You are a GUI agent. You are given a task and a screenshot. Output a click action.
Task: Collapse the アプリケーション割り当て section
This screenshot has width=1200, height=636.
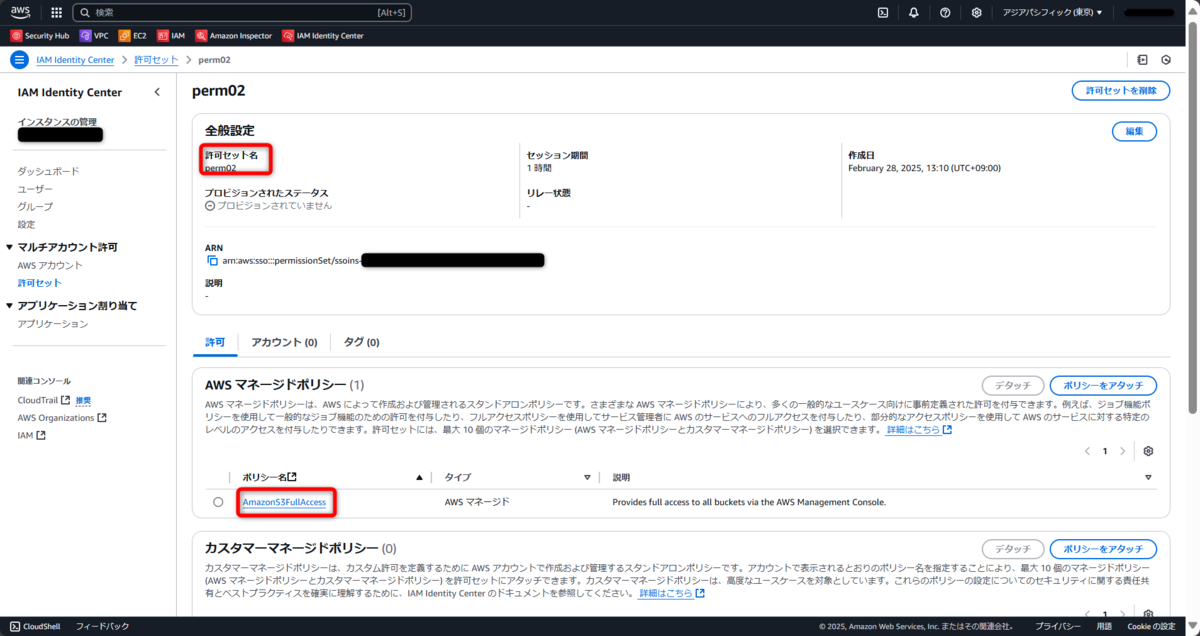10,306
